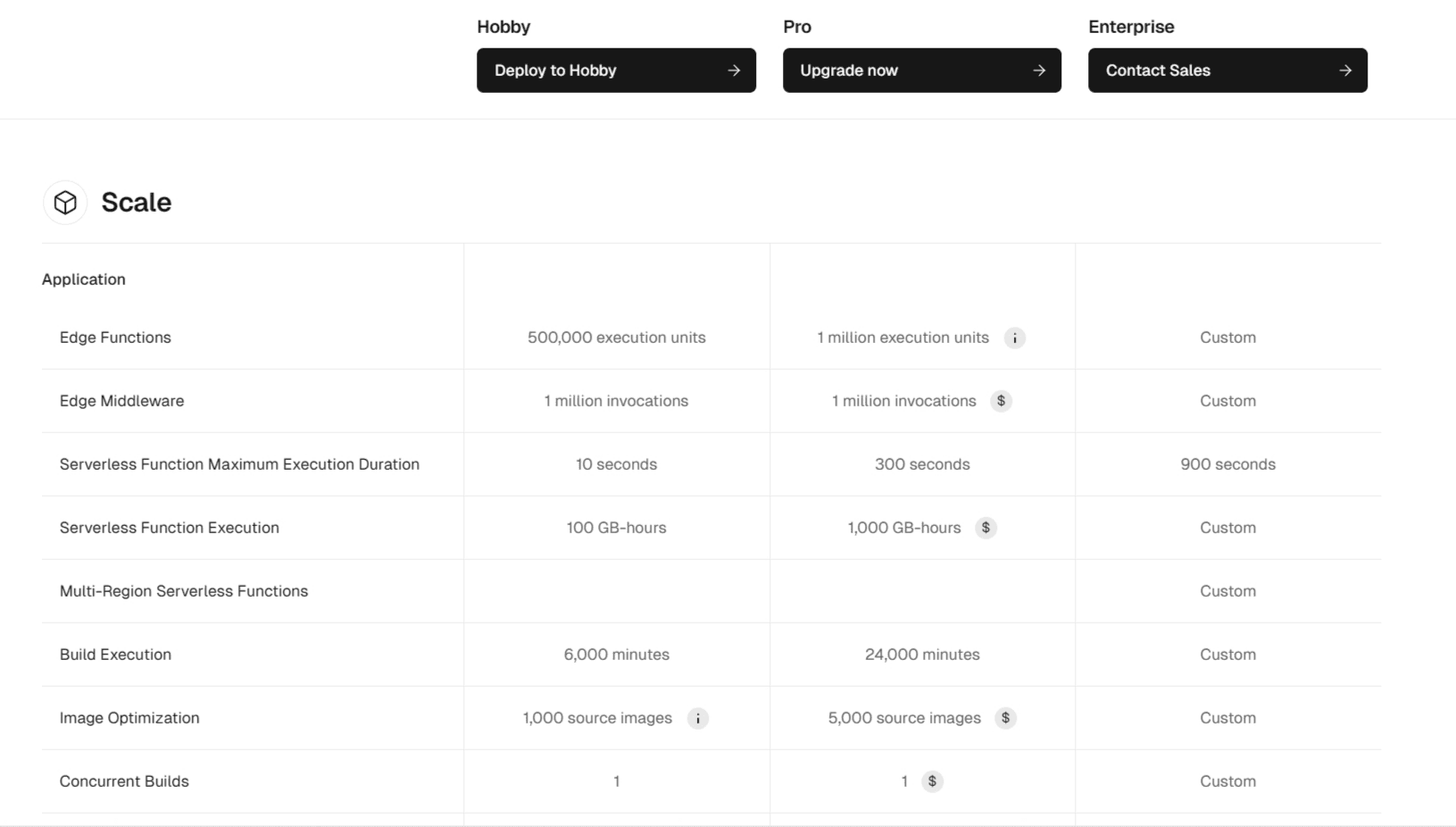Click the dollar icon next to 5,000 source images
Screen dimensions: 1456x827
[1006, 718]
